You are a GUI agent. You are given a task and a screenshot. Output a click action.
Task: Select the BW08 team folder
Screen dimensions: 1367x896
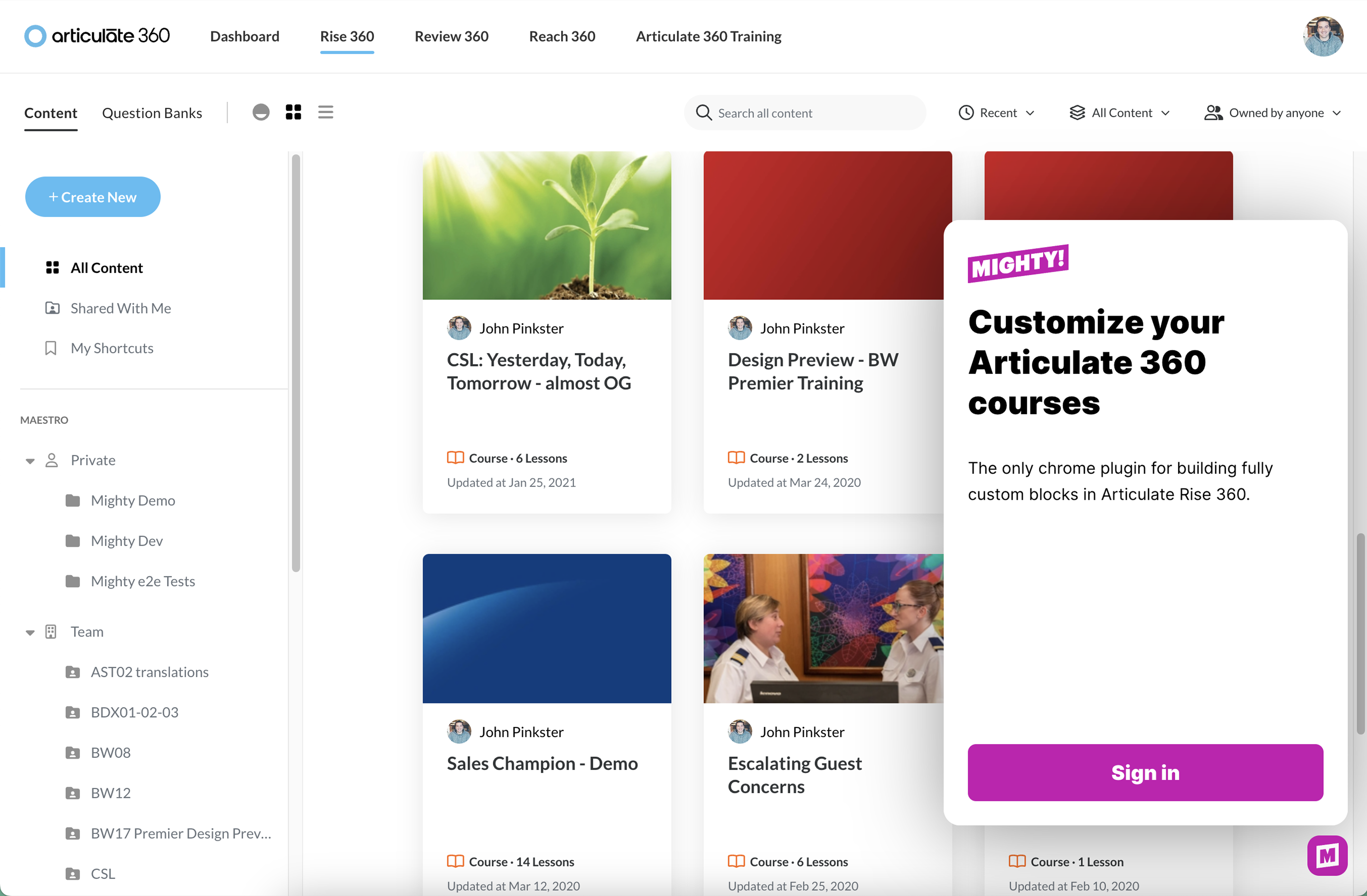point(110,752)
